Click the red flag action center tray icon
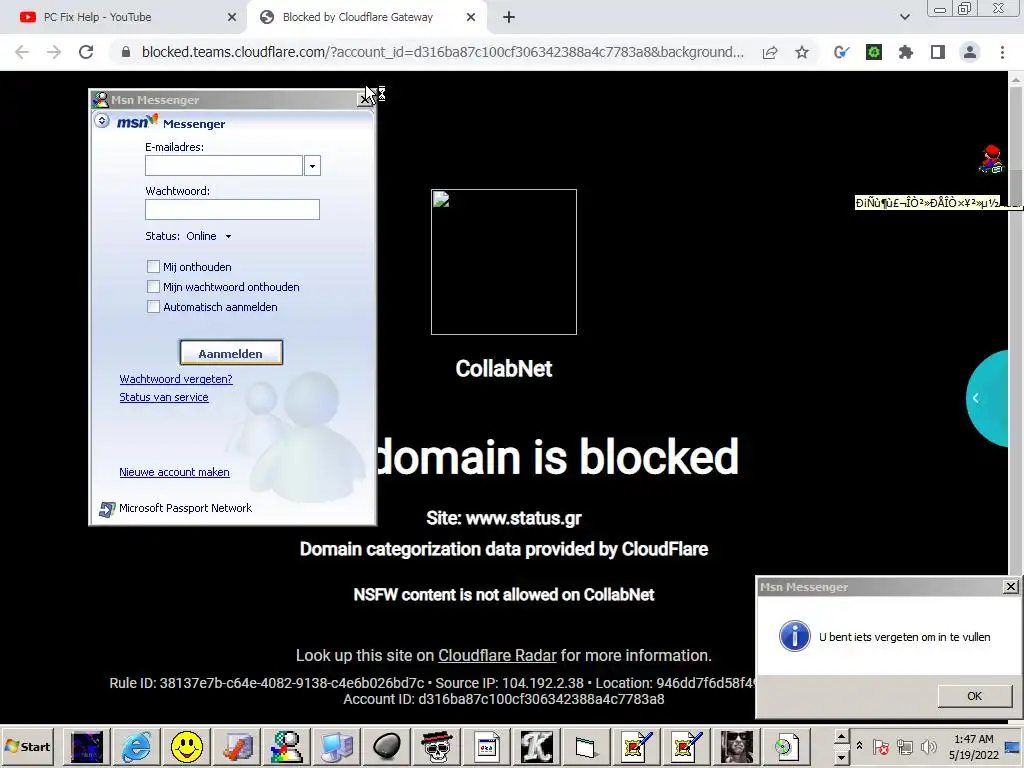1024x768 pixels. [880, 746]
